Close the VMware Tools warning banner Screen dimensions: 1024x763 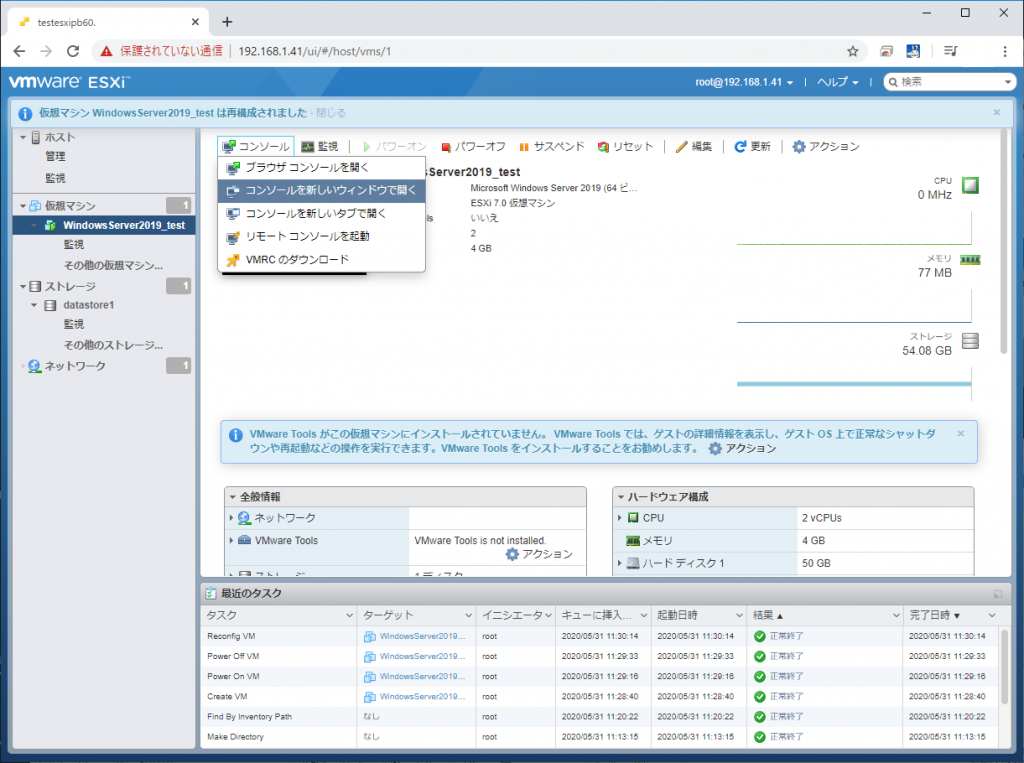point(961,433)
